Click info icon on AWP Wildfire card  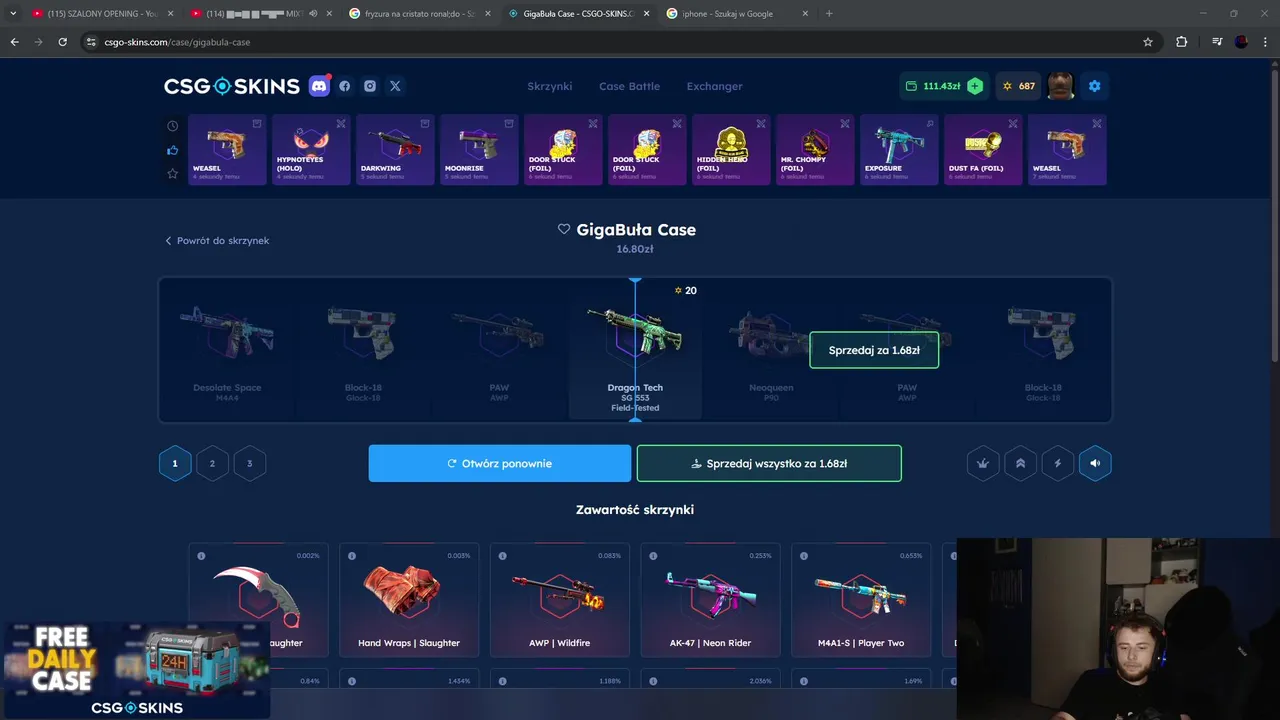point(503,556)
